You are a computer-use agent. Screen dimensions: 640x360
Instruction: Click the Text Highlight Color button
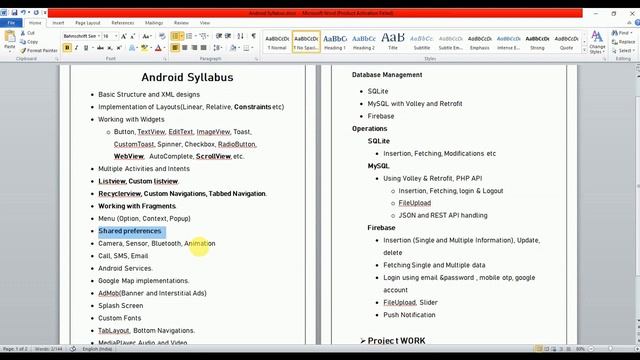coord(144,48)
